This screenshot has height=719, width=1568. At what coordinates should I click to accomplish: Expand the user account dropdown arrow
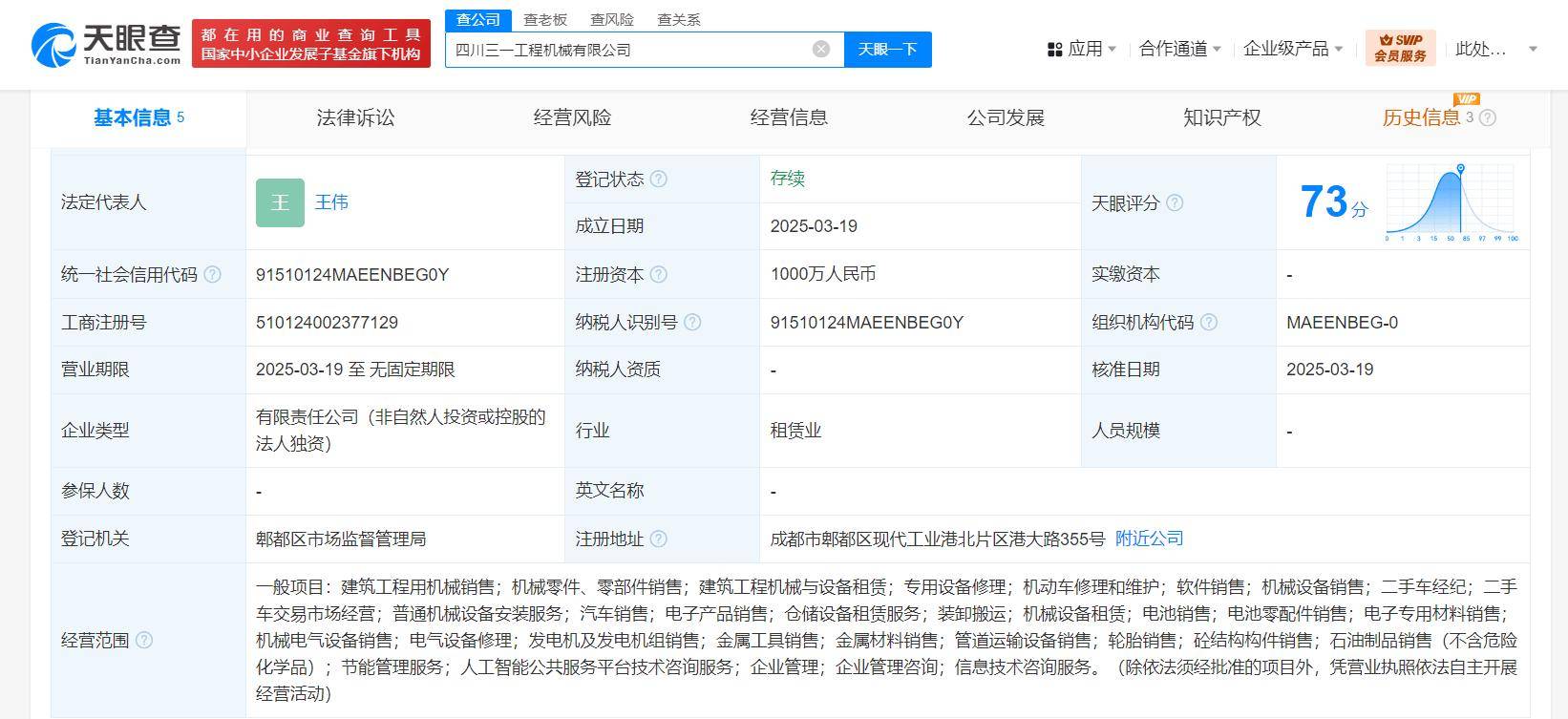click(1534, 49)
